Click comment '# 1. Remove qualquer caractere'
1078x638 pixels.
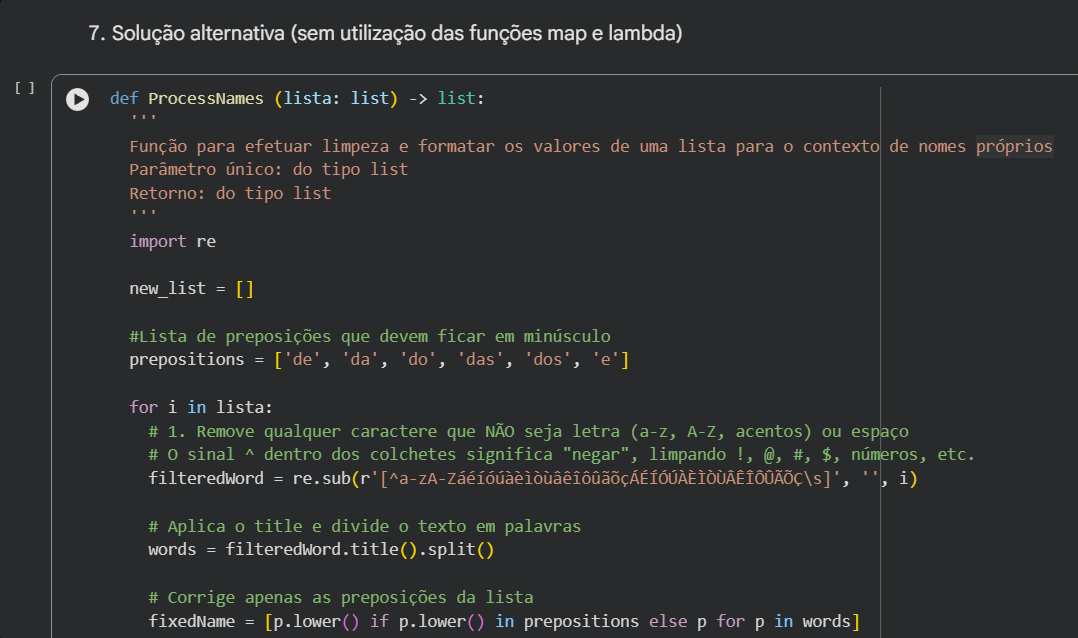click(x=529, y=432)
